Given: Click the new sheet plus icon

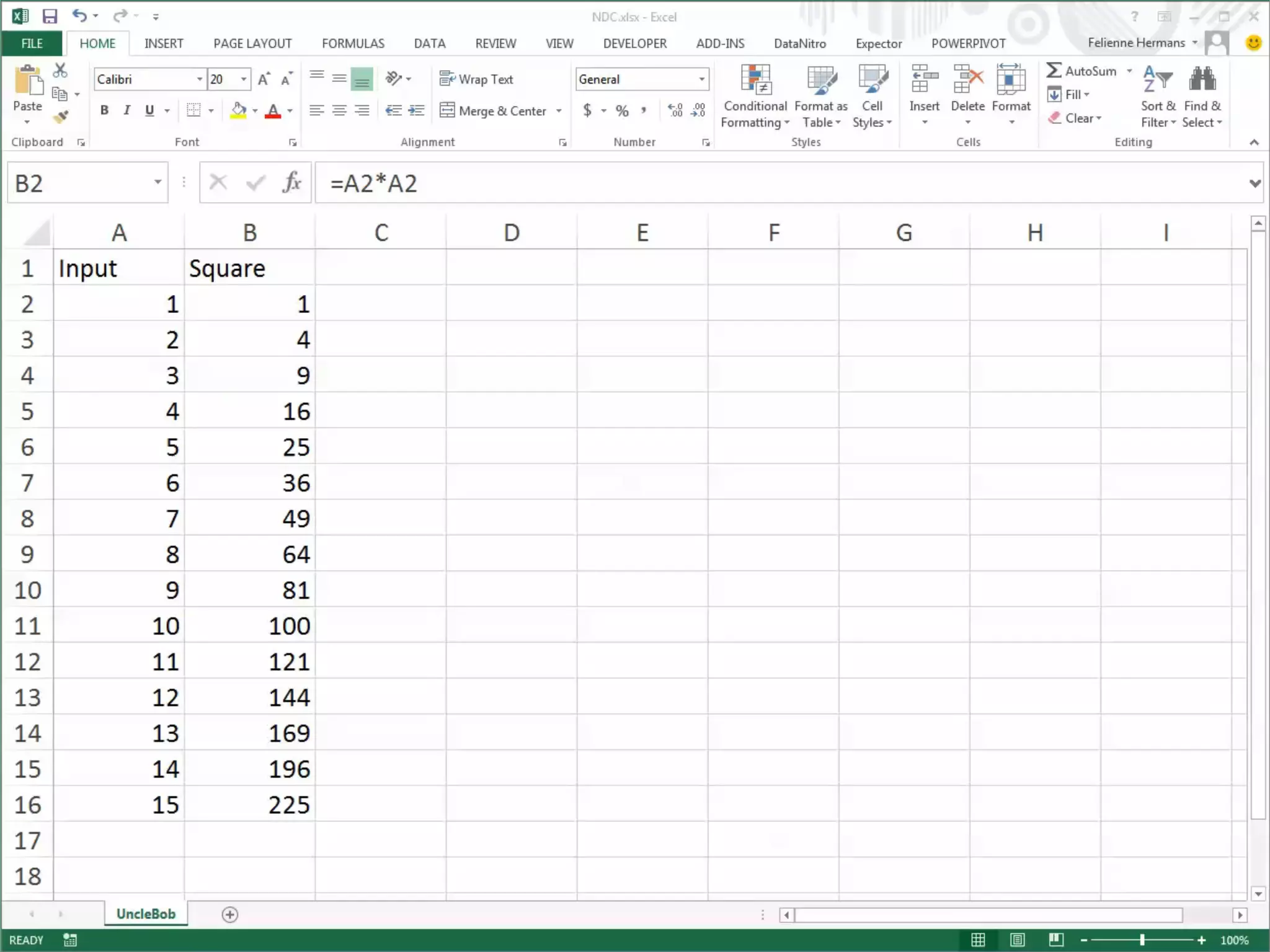Looking at the screenshot, I should pos(229,914).
